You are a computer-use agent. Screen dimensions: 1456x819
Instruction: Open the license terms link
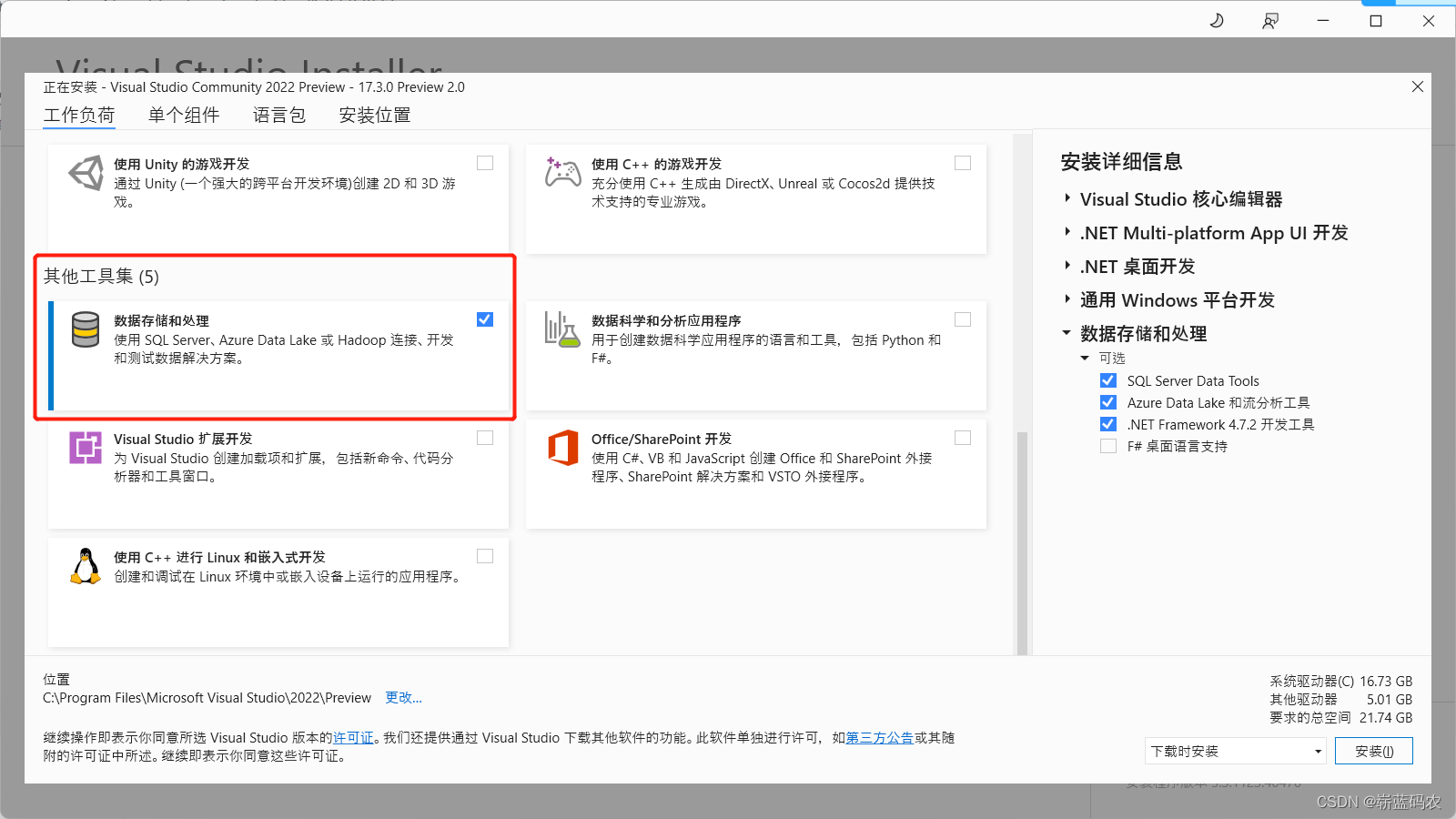click(353, 737)
